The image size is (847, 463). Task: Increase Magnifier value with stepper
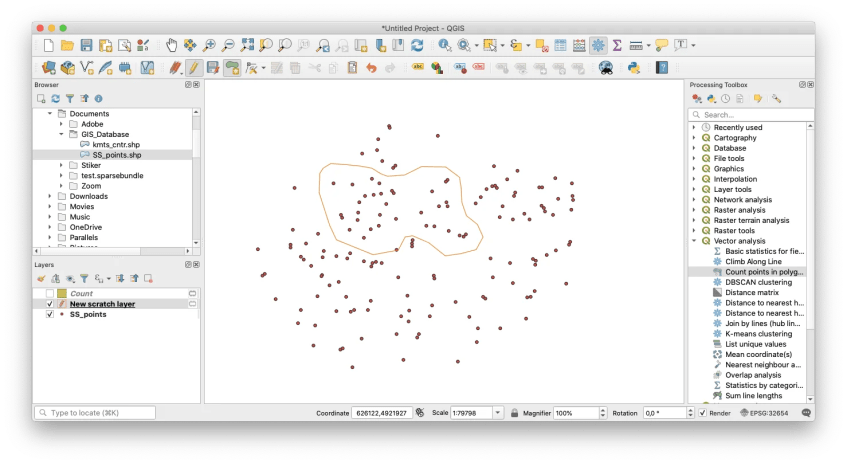pyautogui.click(x=603, y=411)
